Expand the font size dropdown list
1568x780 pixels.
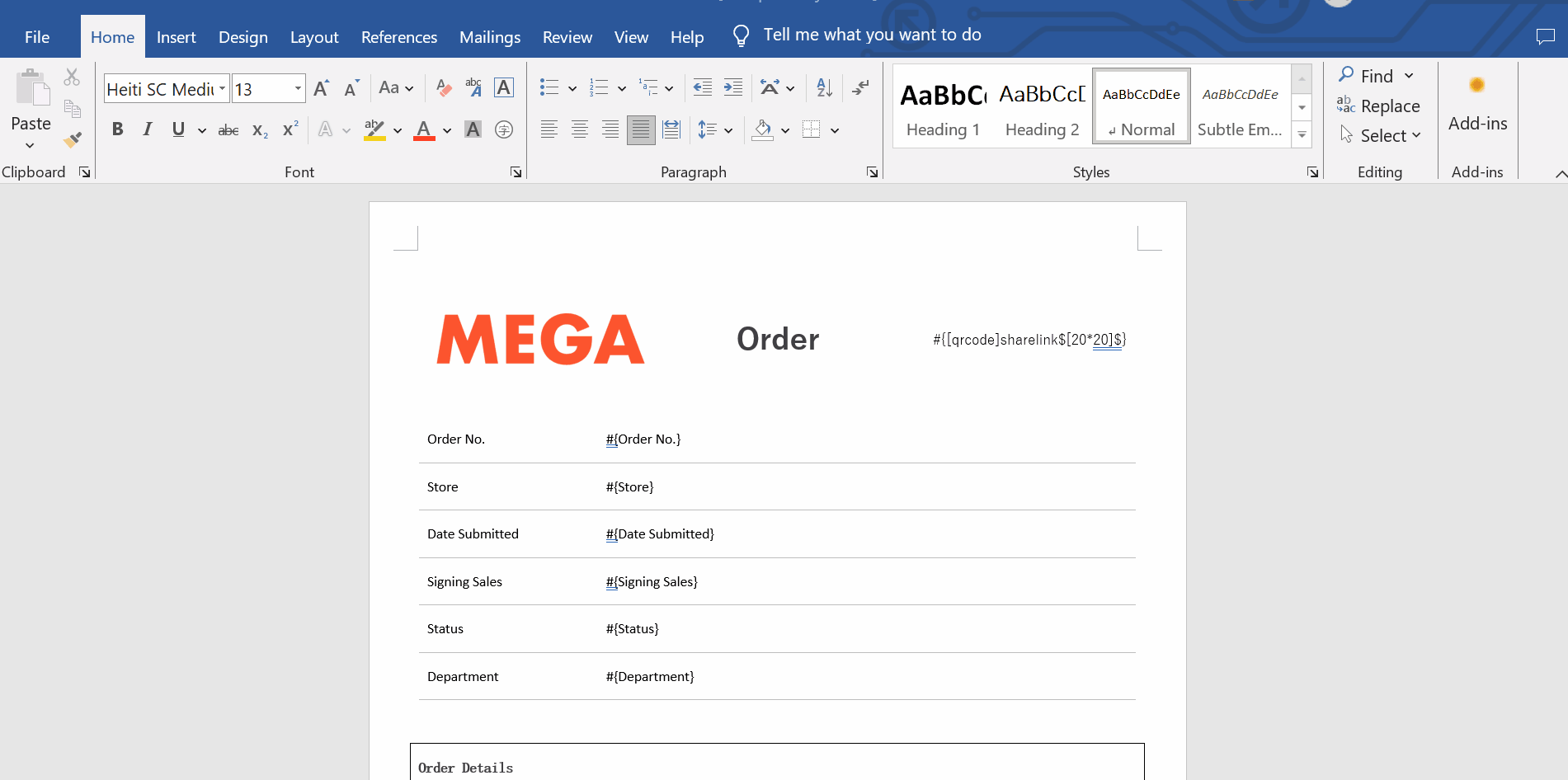click(x=298, y=89)
